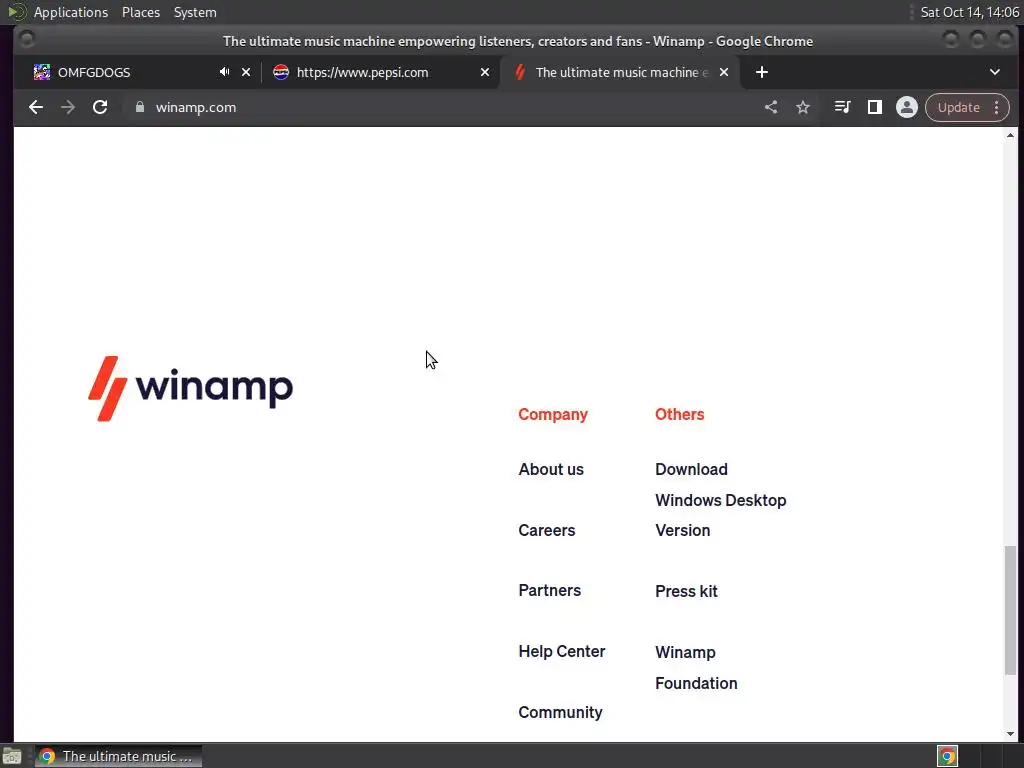The image size is (1024, 768).
Task: Close the Winamp tab
Action: pyautogui.click(x=724, y=72)
